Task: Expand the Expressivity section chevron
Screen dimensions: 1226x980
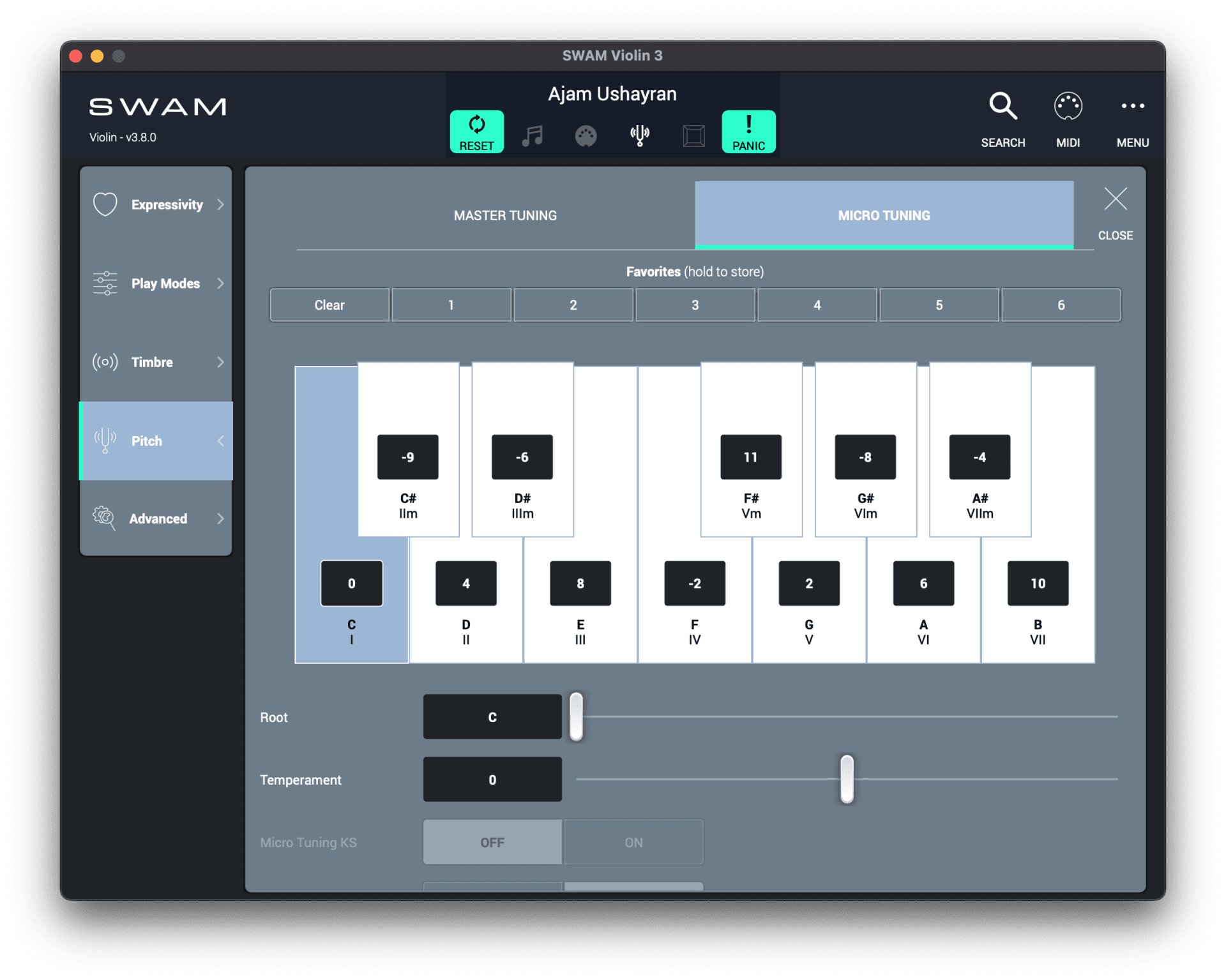Action: (x=220, y=204)
